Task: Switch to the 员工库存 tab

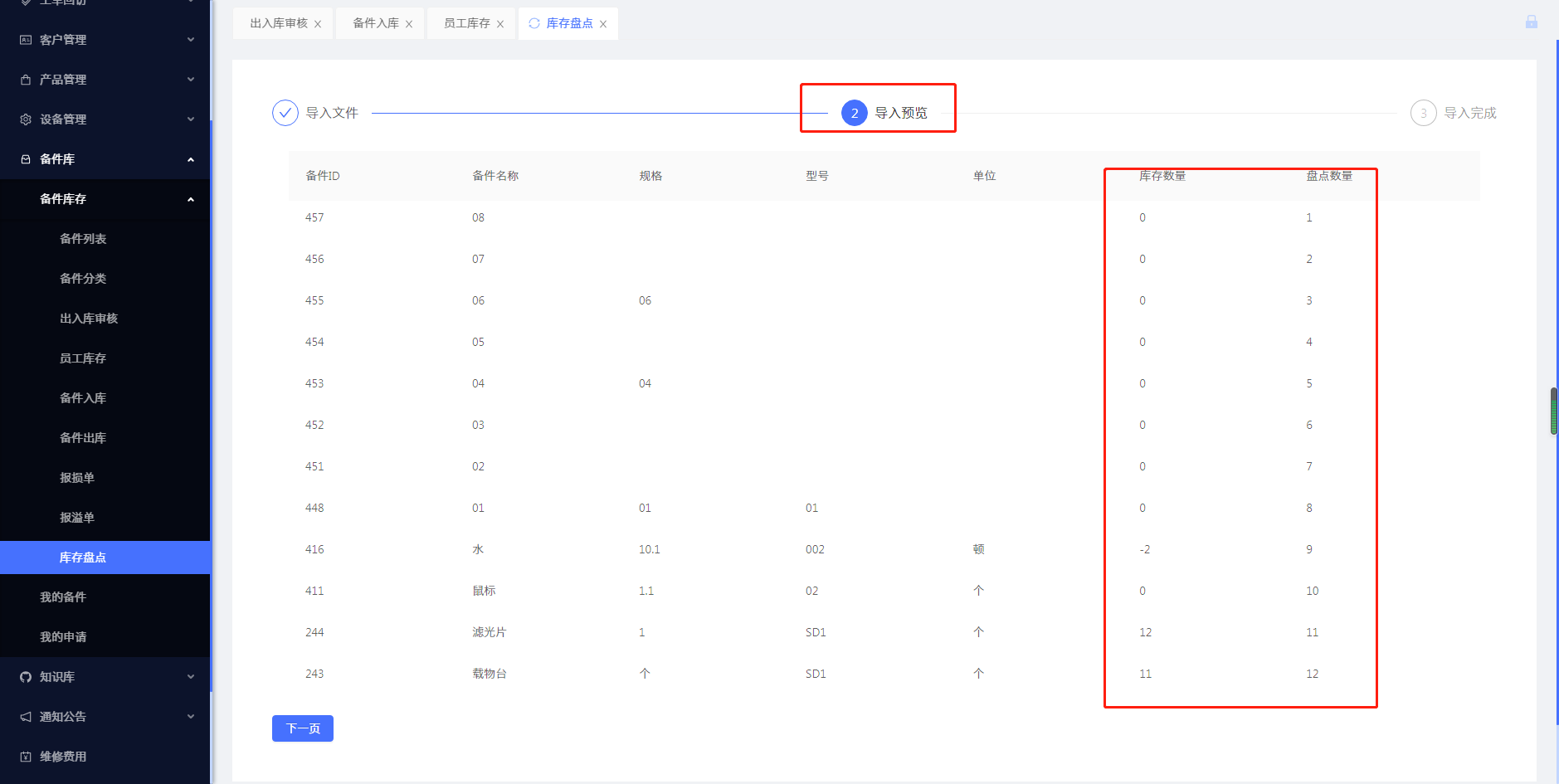Action: (x=465, y=23)
